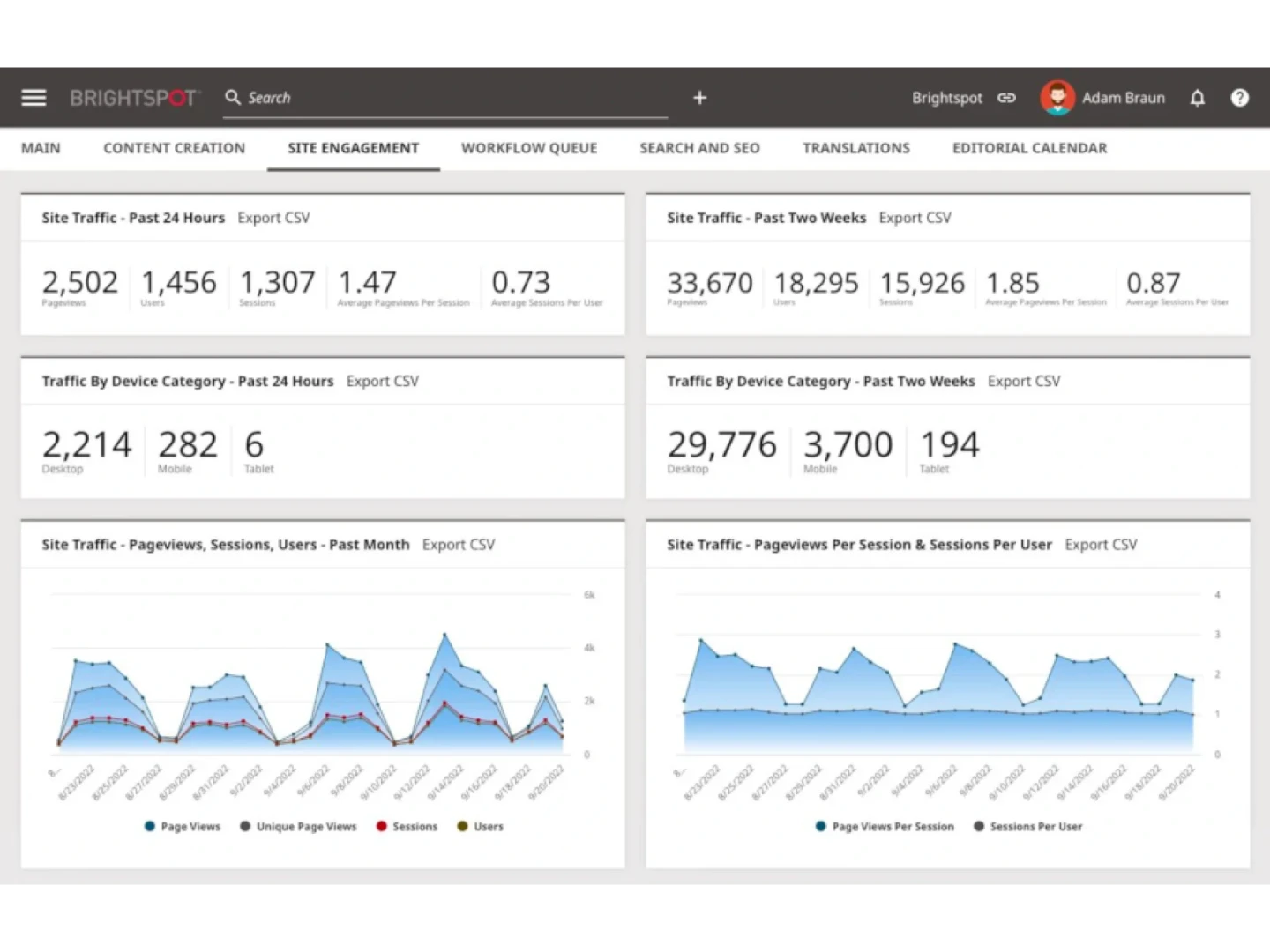Toggle Sessions Per User legend item
Viewport: 1270px width, 952px height.
click(x=1035, y=827)
